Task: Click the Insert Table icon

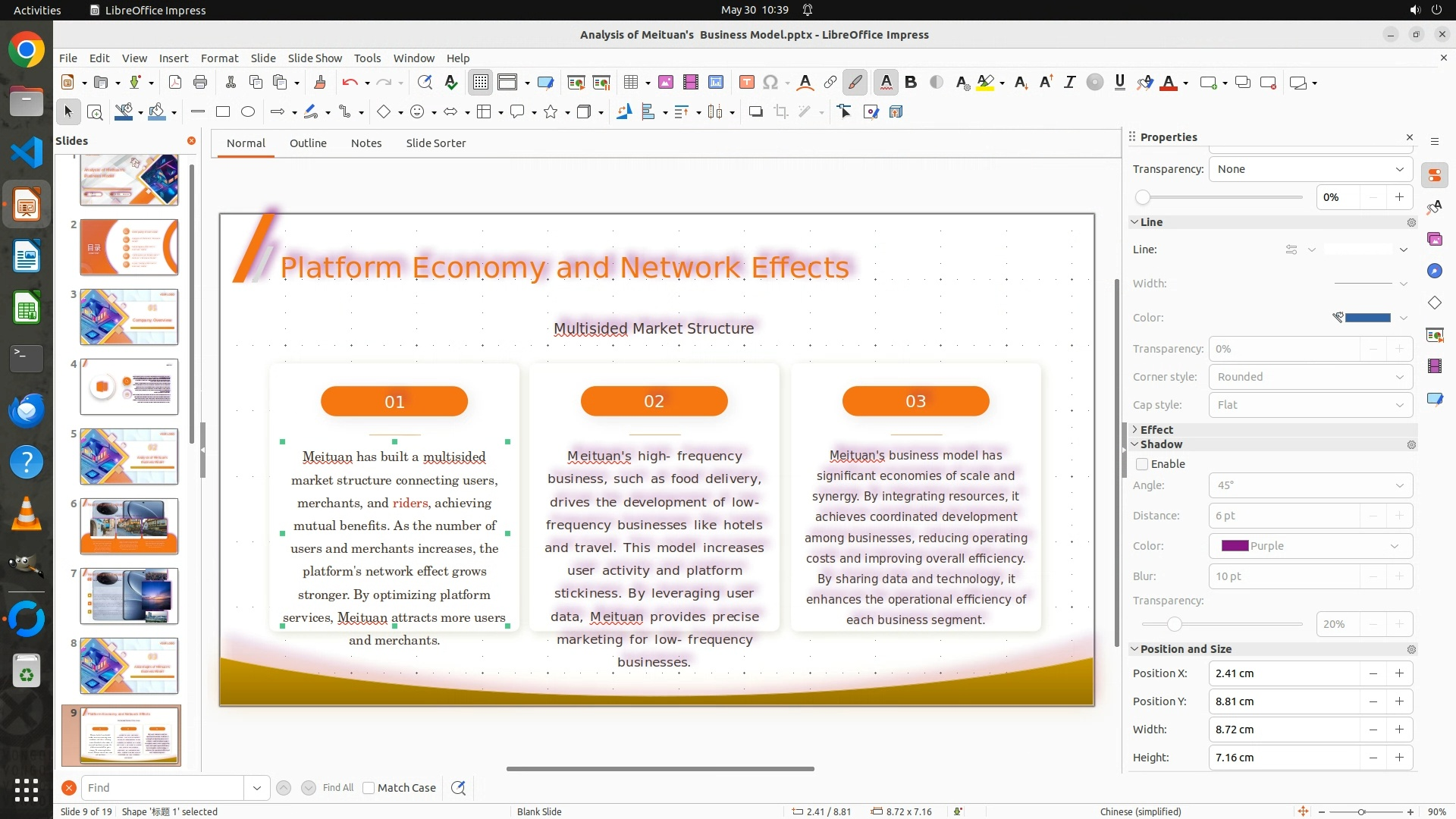Action: click(x=630, y=83)
